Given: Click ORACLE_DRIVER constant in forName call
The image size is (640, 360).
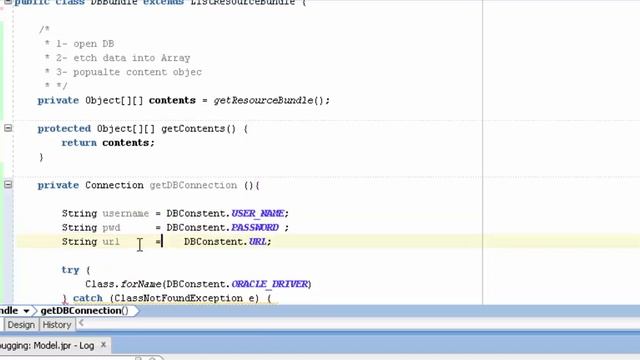Looking at the screenshot, I should click(x=269, y=284).
